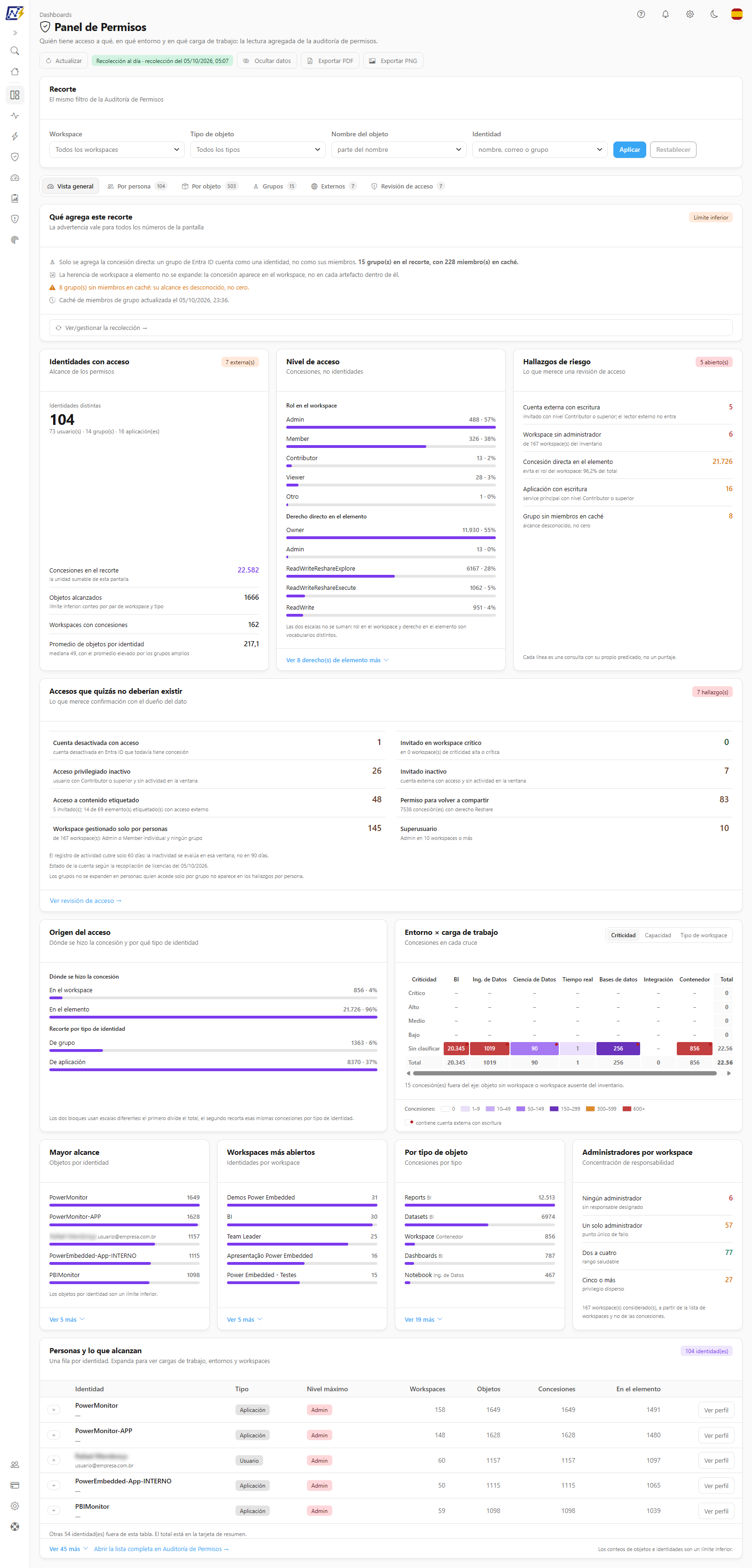
Task: Go to home icon in sidebar
Action: [x=15, y=72]
